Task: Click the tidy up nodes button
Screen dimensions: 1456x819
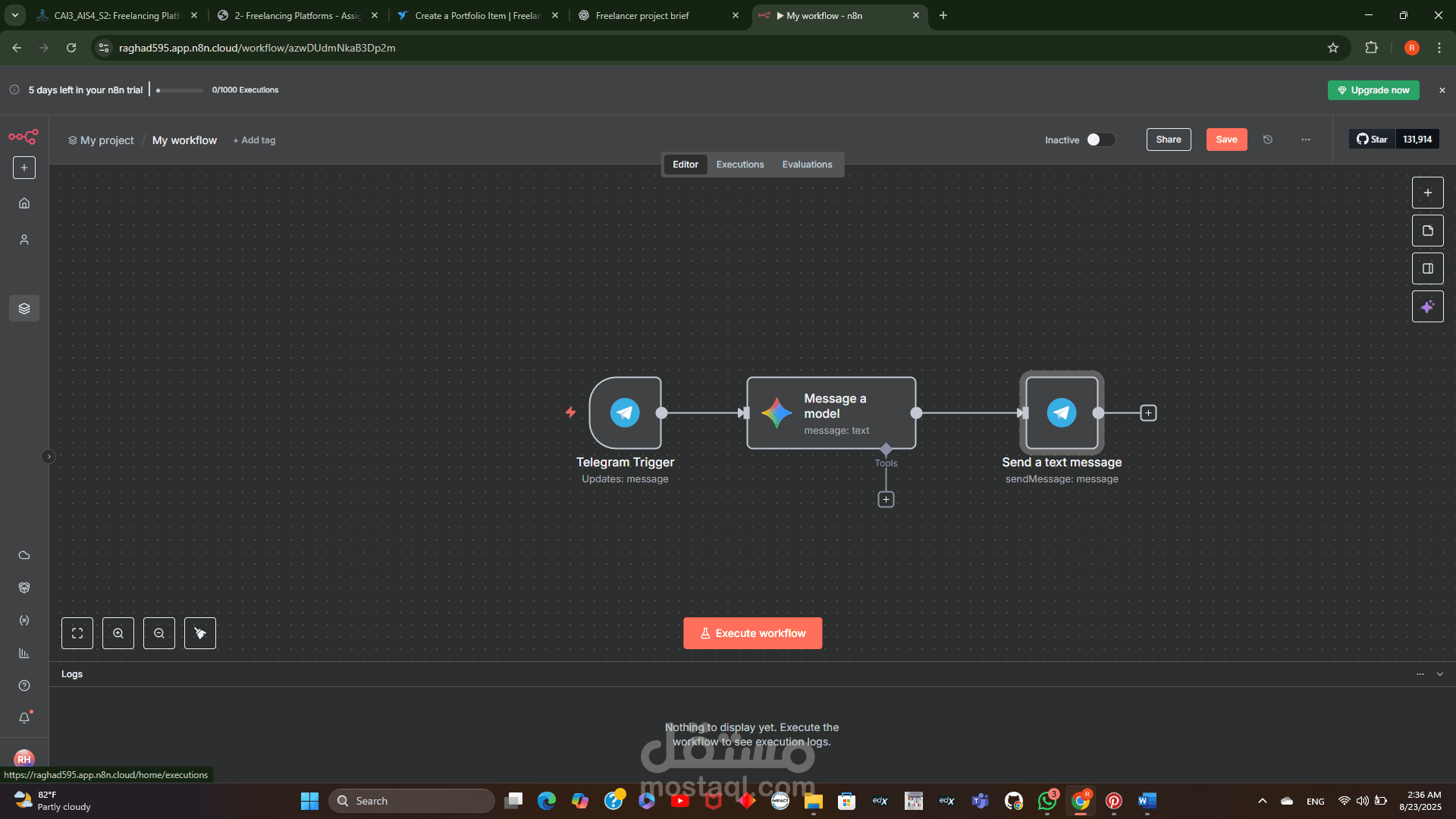Action: pos(200,633)
